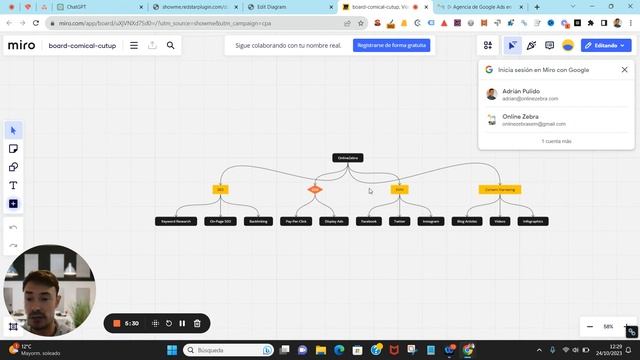Open Miro main menu hamburger
Image resolution: width=640 pixels, height=360 pixels.
point(134,45)
